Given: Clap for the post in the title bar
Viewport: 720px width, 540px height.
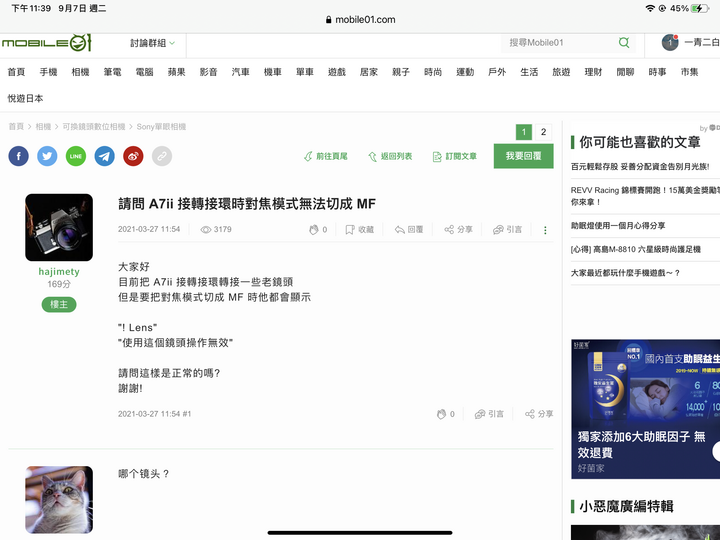Looking at the screenshot, I should click(318, 230).
